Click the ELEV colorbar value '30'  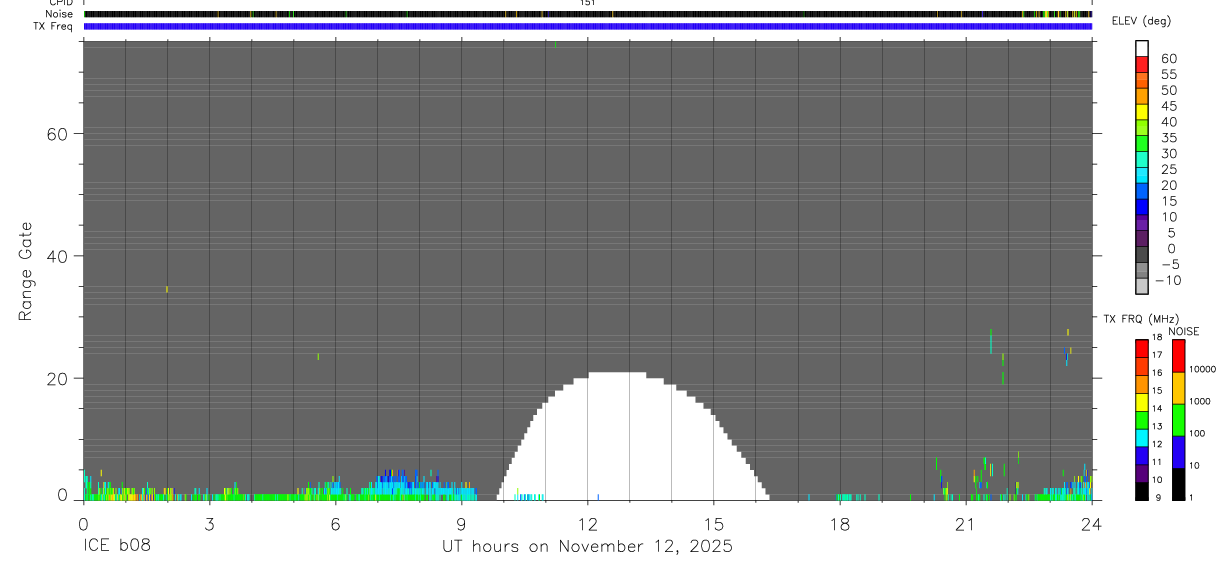pos(1168,153)
